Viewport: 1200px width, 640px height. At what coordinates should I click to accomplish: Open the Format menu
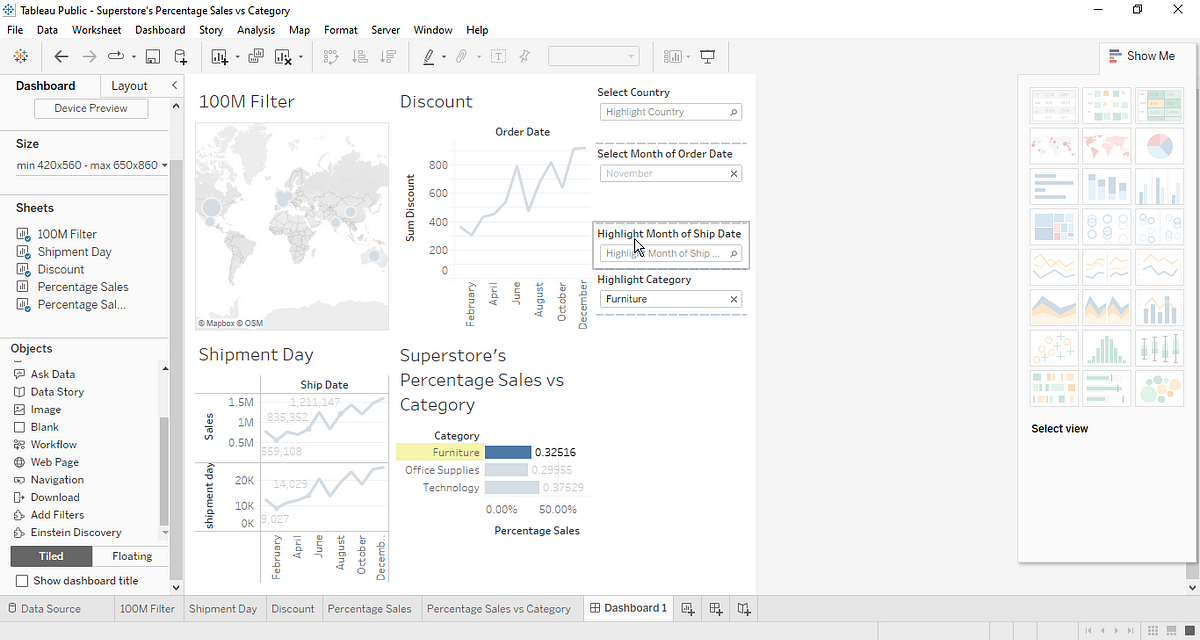(340, 30)
